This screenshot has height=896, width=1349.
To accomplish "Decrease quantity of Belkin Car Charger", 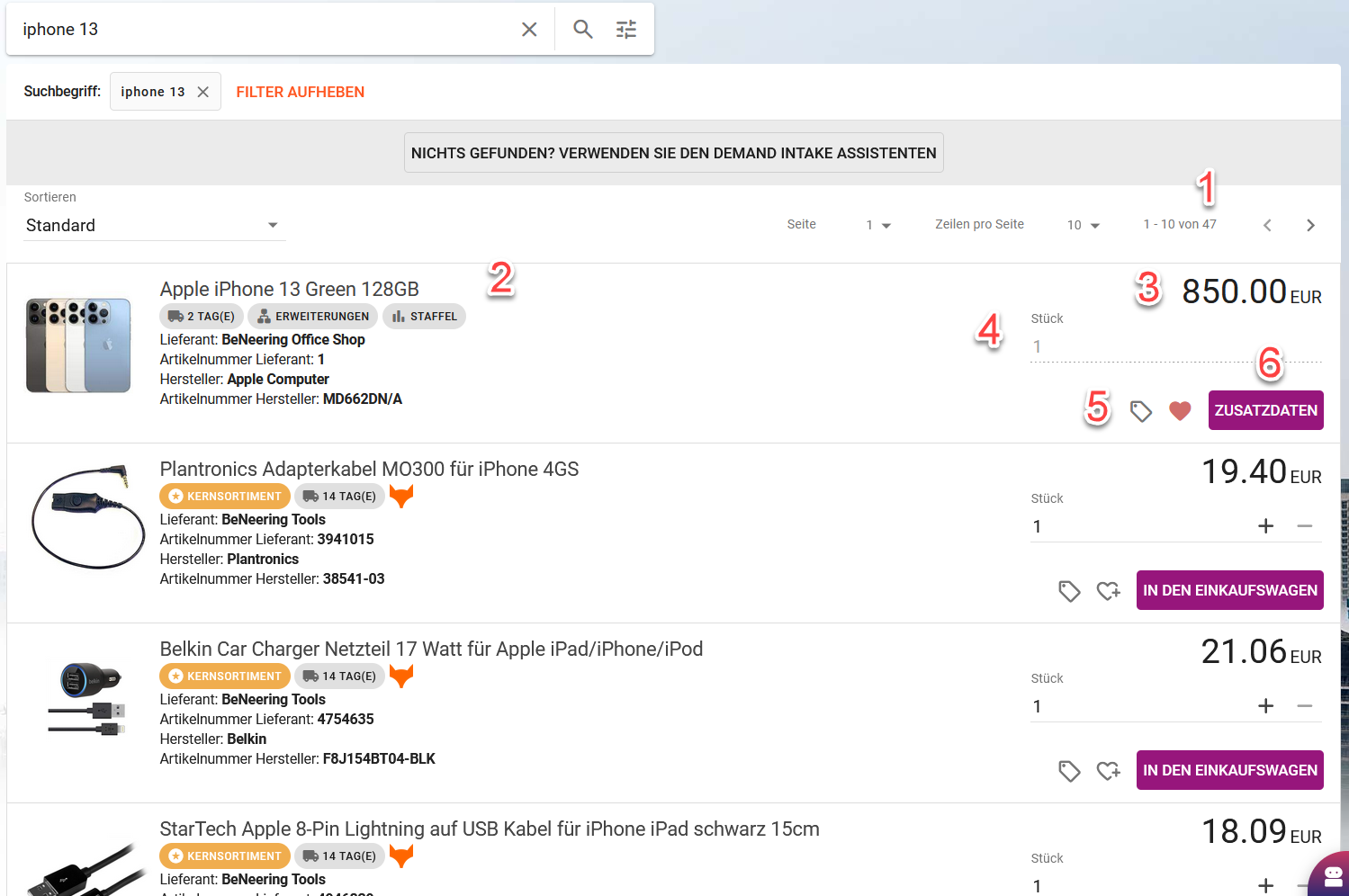I will 1305,706.
